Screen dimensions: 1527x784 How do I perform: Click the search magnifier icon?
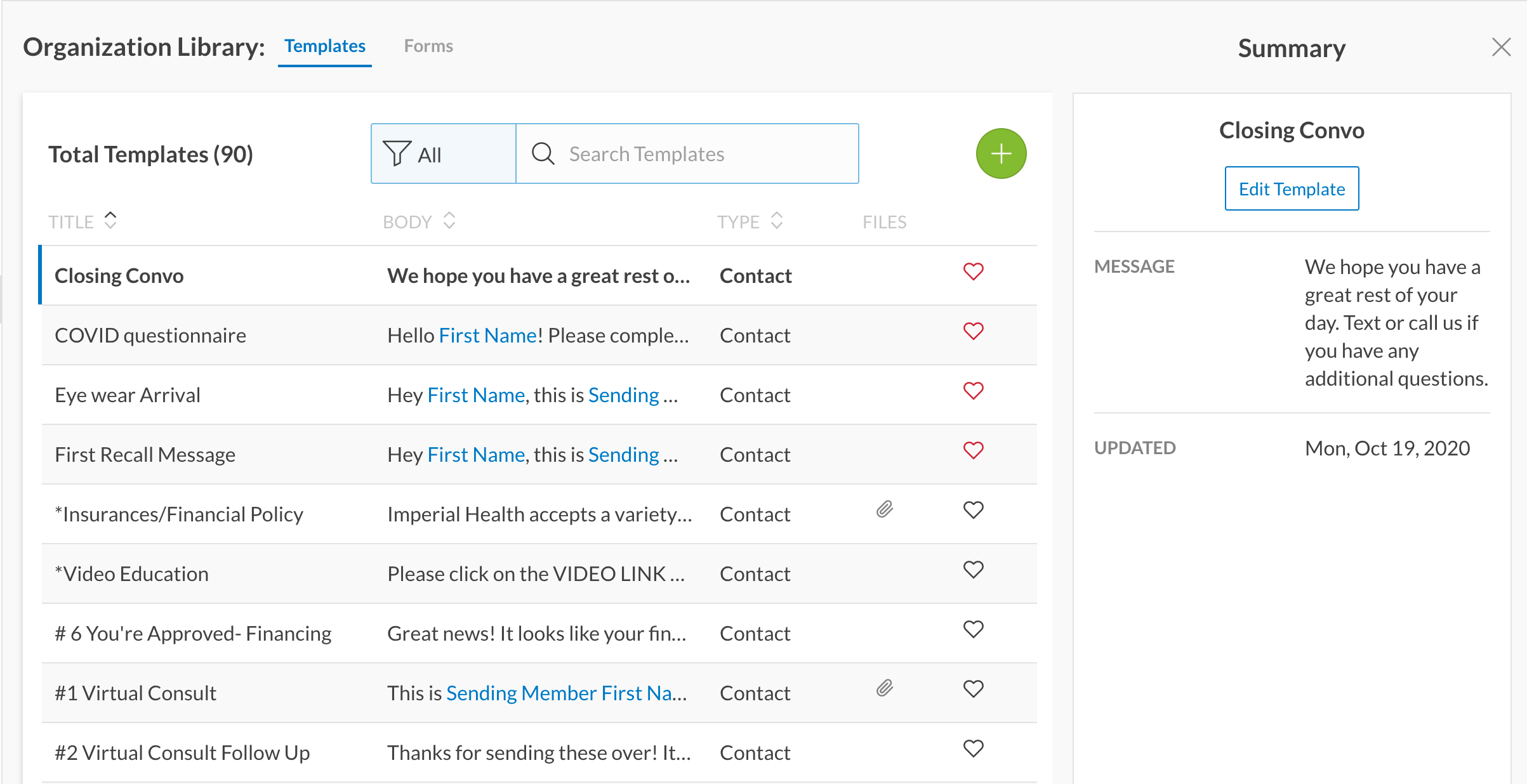(543, 154)
